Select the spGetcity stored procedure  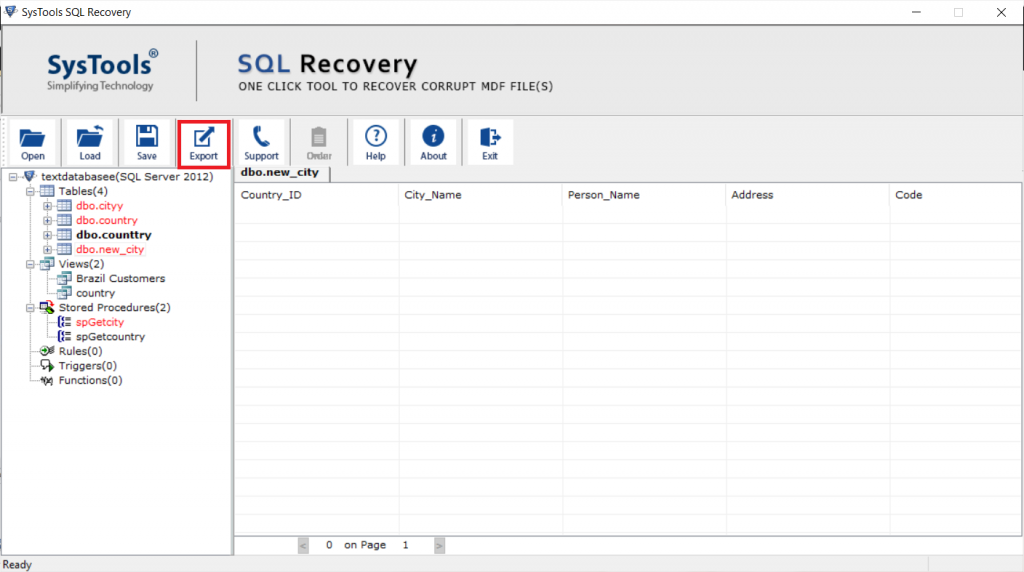100,322
